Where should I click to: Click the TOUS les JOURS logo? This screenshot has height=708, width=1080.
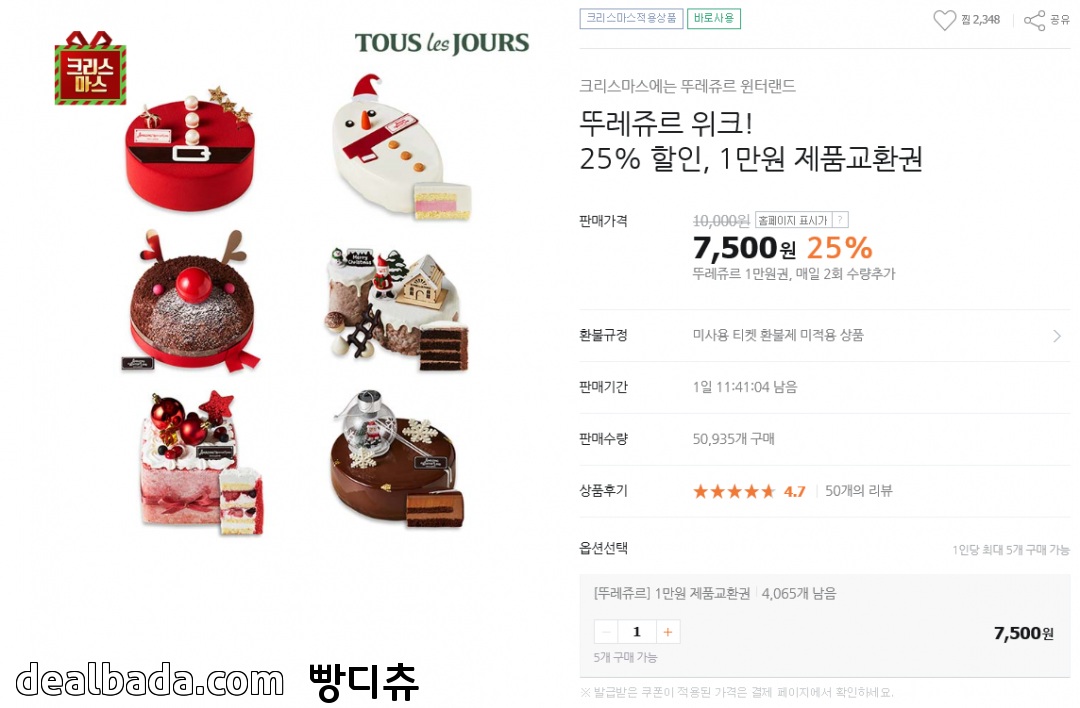[442, 43]
